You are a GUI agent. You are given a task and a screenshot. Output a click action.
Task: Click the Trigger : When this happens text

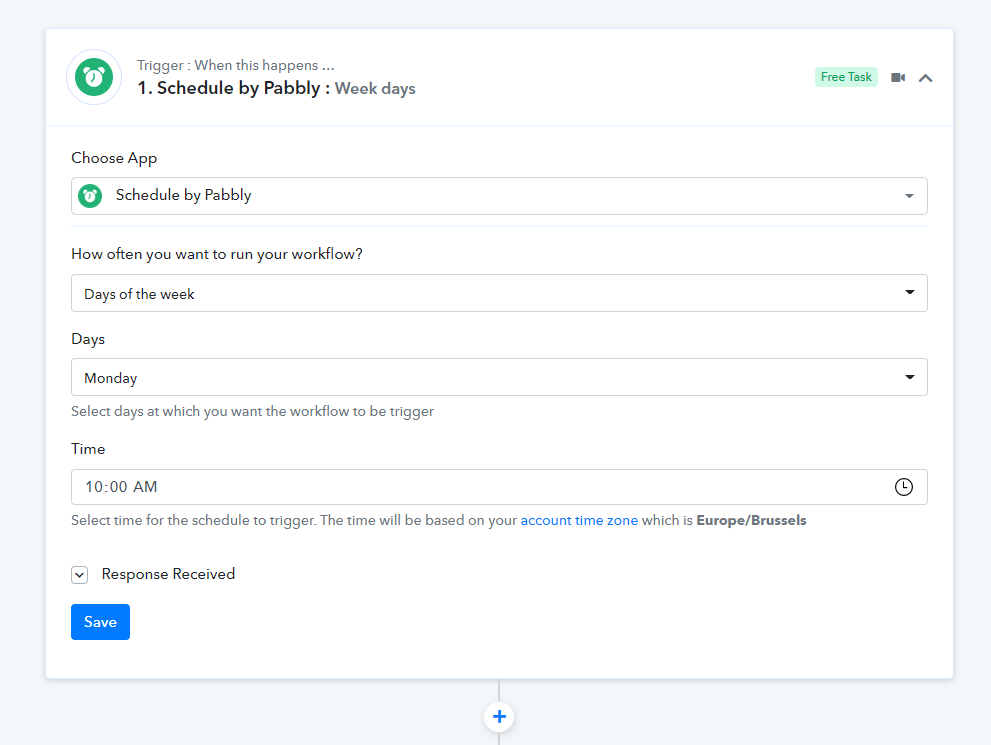236,65
